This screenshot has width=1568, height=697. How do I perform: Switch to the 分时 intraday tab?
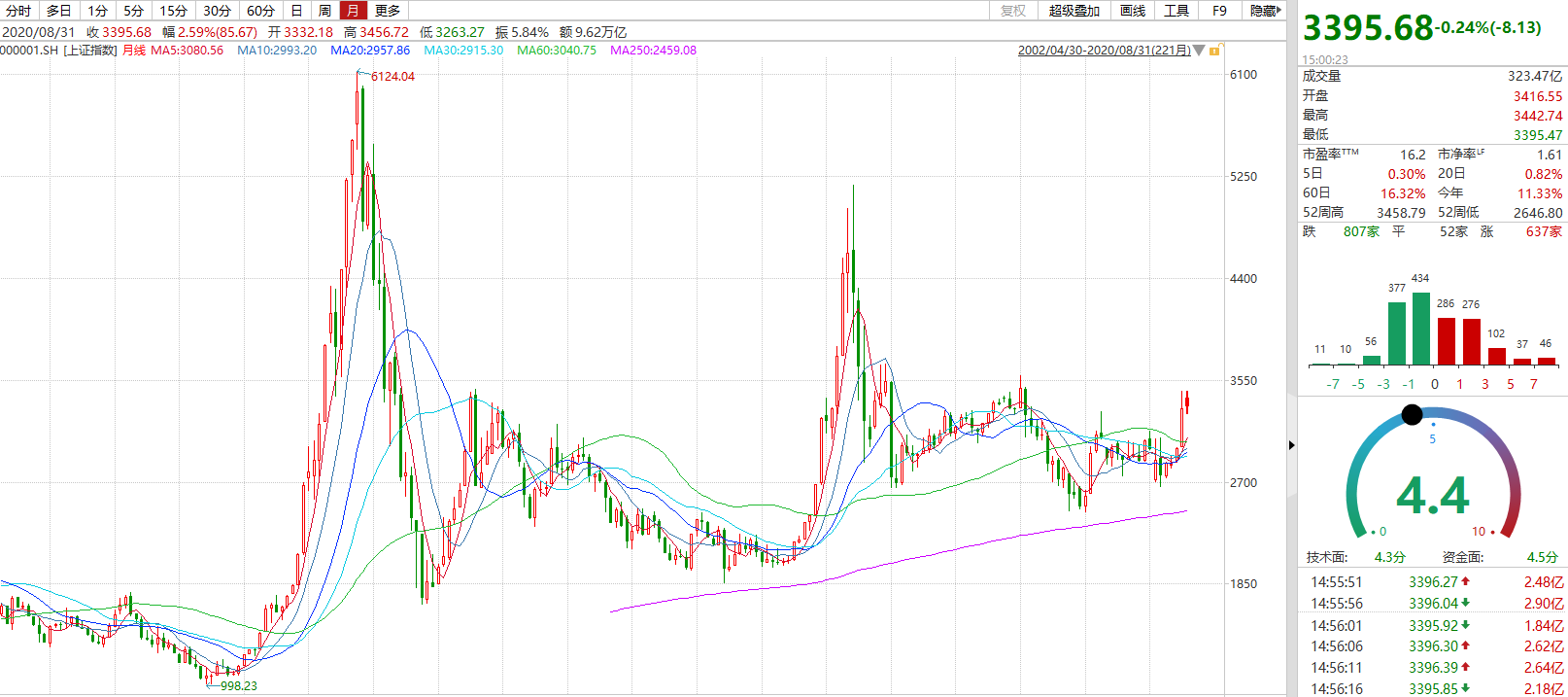pos(18,11)
